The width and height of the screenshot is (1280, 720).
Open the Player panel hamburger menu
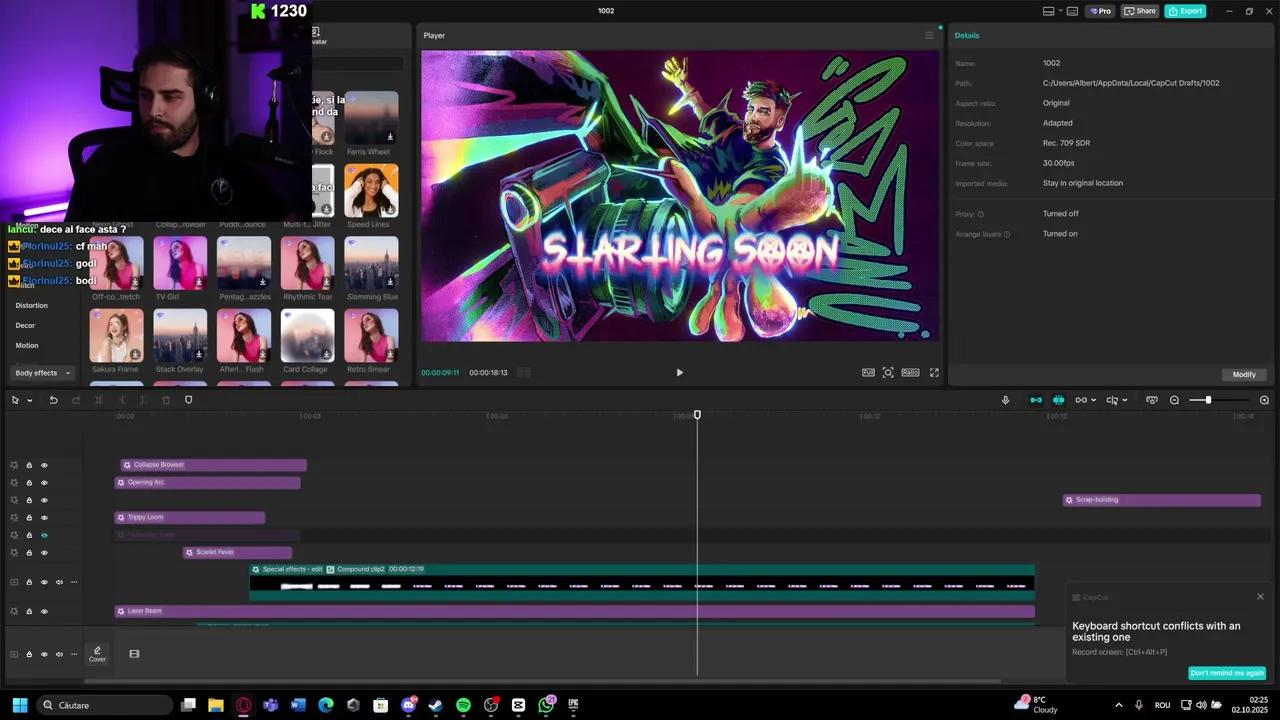pos(928,36)
